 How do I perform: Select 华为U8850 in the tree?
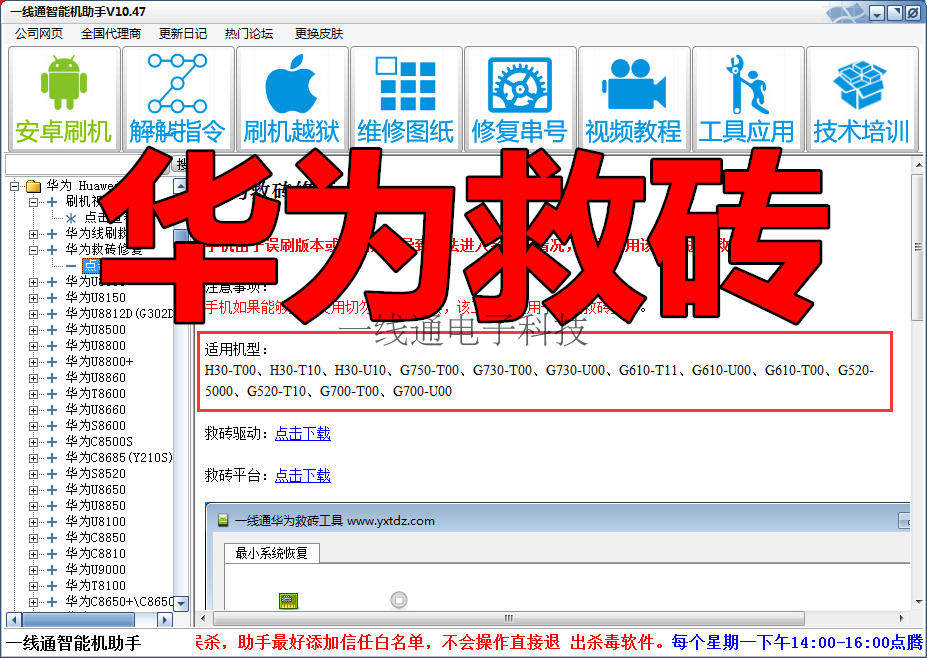95,505
